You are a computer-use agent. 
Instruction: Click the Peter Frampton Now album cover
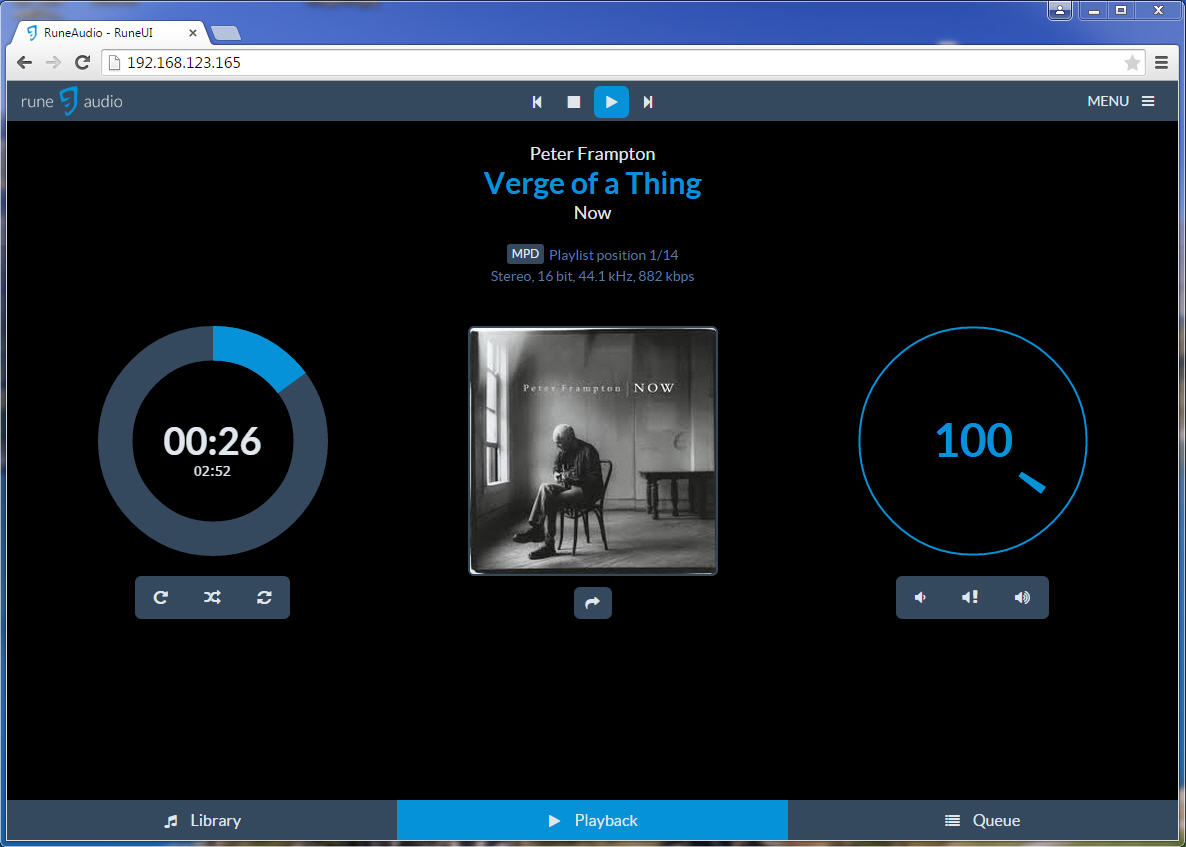click(x=593, y=451)
